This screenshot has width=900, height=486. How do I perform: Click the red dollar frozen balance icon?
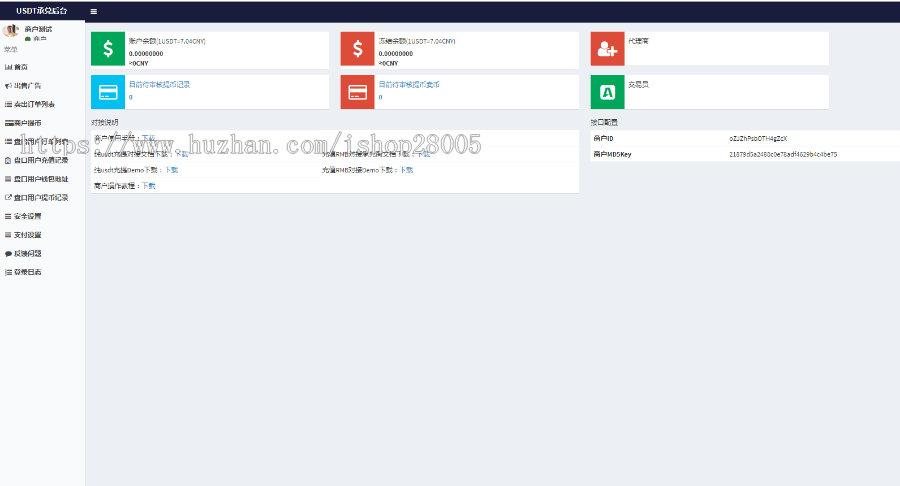[357, 49]
